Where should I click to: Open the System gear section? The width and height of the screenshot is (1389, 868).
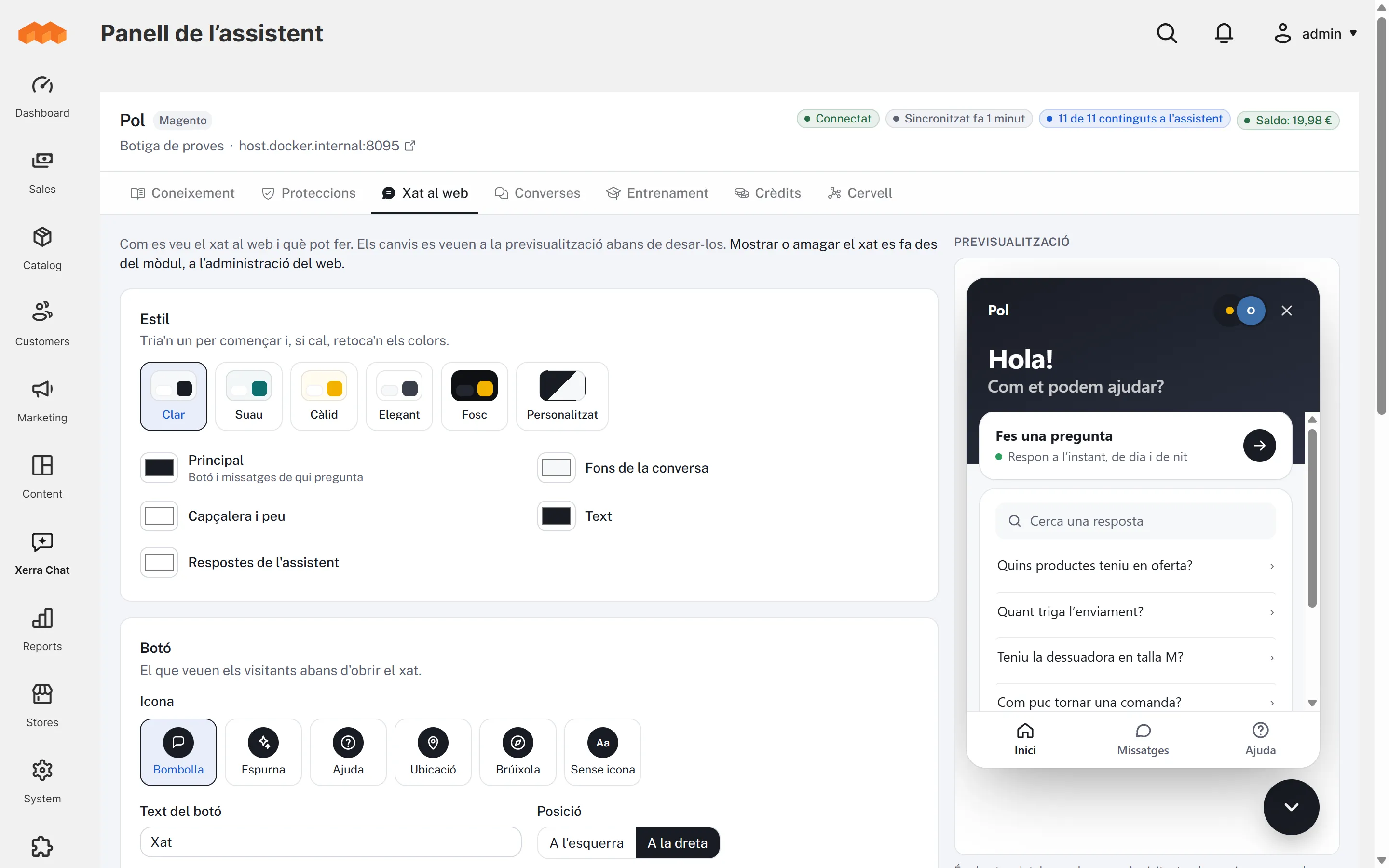click(x=42, y=782)
